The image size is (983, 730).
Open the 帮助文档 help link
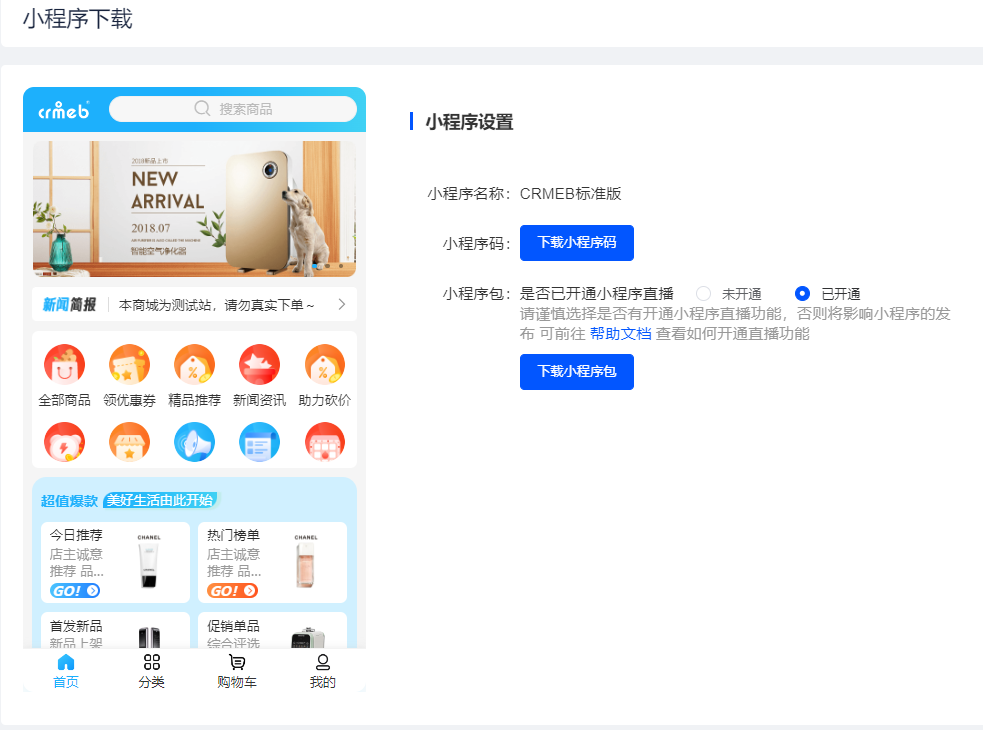point(621,334)
